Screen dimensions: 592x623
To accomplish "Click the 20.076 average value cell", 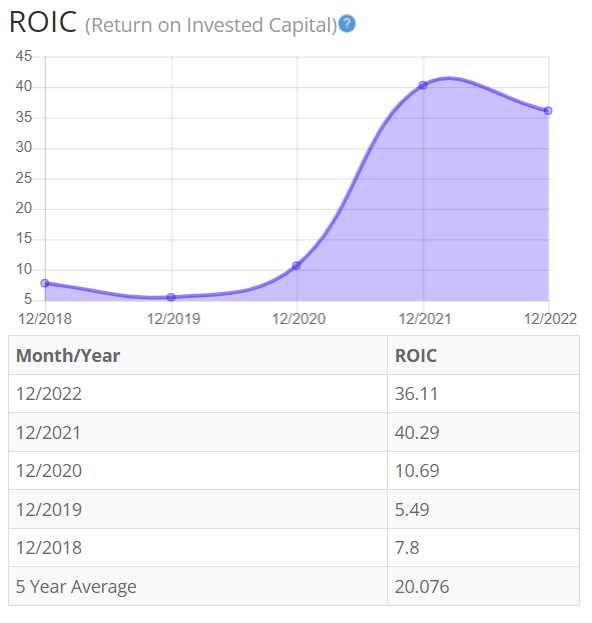I will [484, 586].
